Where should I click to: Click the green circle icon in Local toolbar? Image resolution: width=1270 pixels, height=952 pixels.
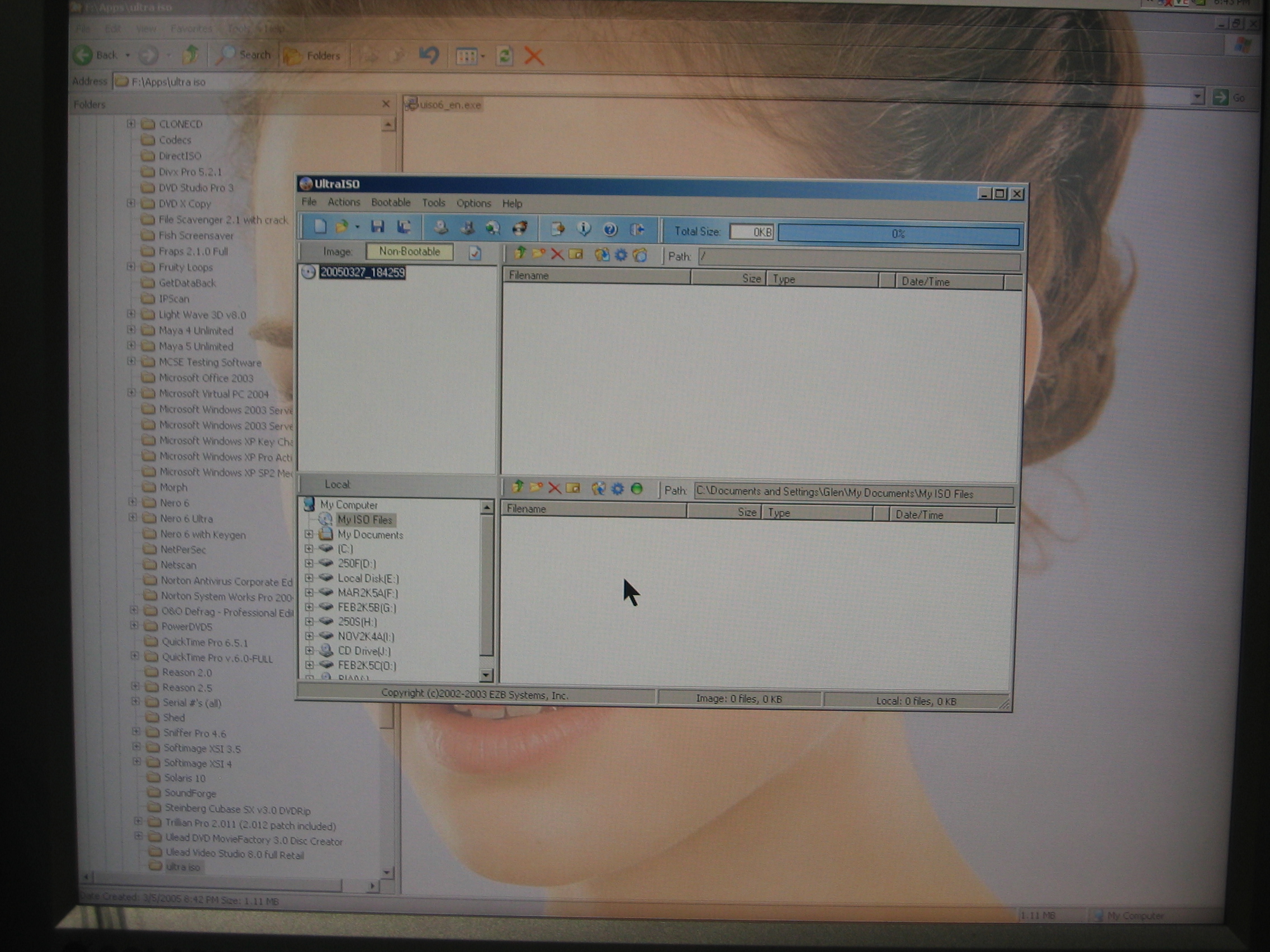click(x=637, y=489)
